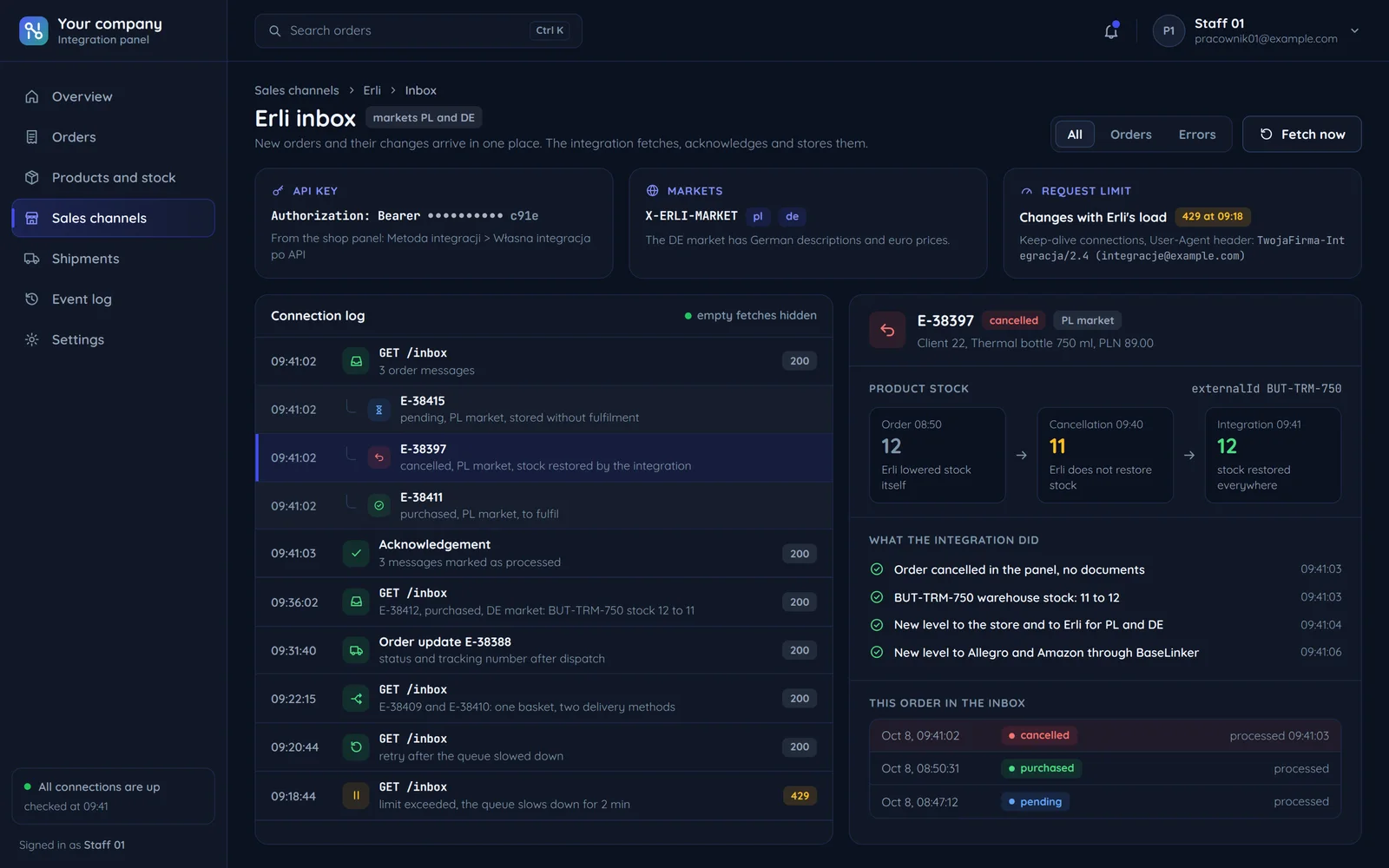Select Sales channels in the sidebar
The width and height of the screenshot is (1389, 868).
pyautogui.click(x=113, y=218)
